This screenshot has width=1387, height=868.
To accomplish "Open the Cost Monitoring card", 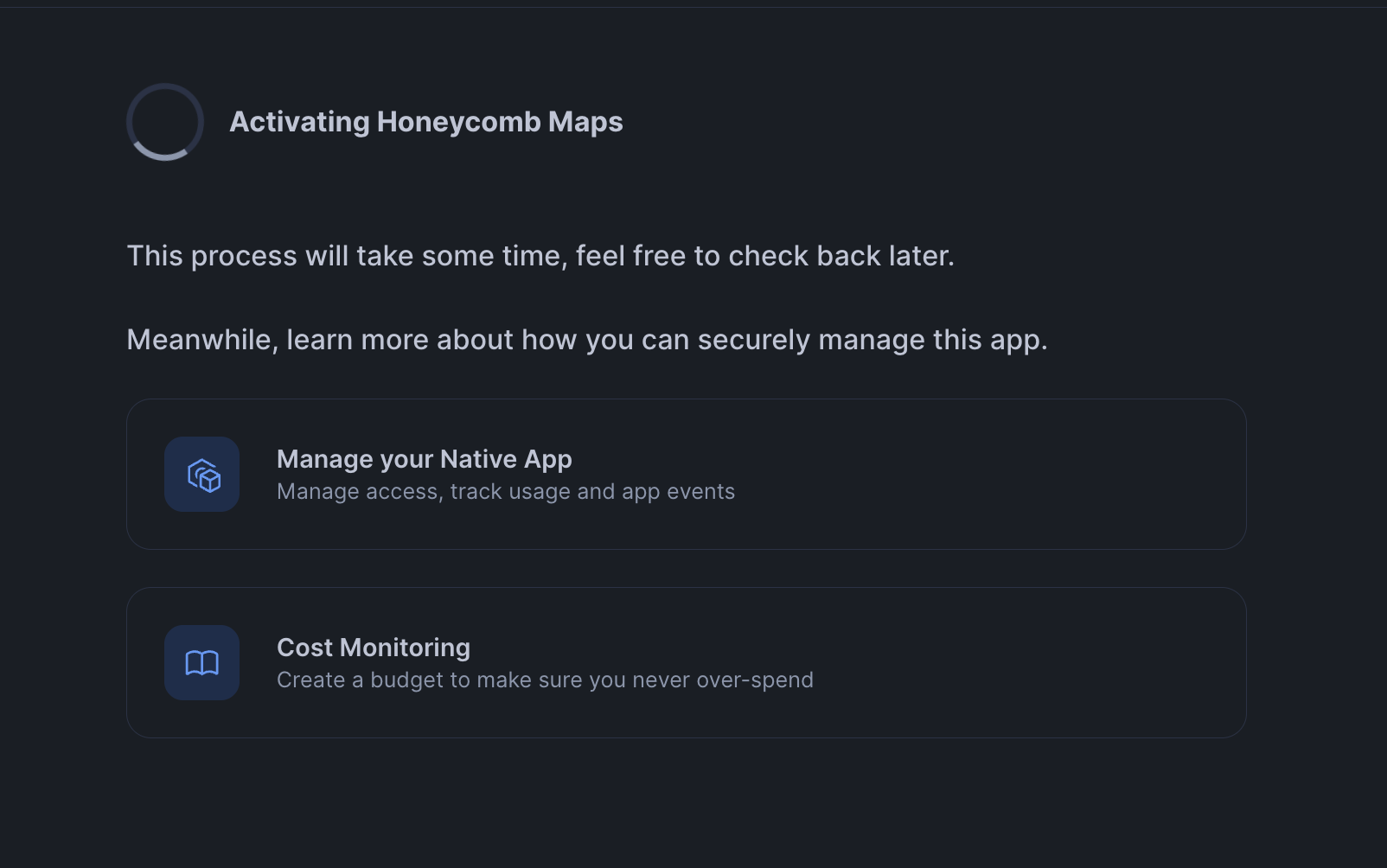I will click(687, 662).
